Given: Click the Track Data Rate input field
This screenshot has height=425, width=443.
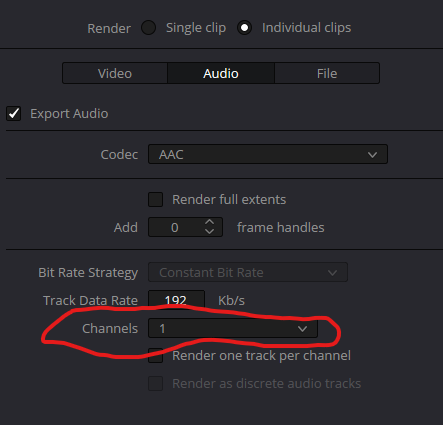Looking at the screenshot, I should pyautogui.click(x=176, y=299).
